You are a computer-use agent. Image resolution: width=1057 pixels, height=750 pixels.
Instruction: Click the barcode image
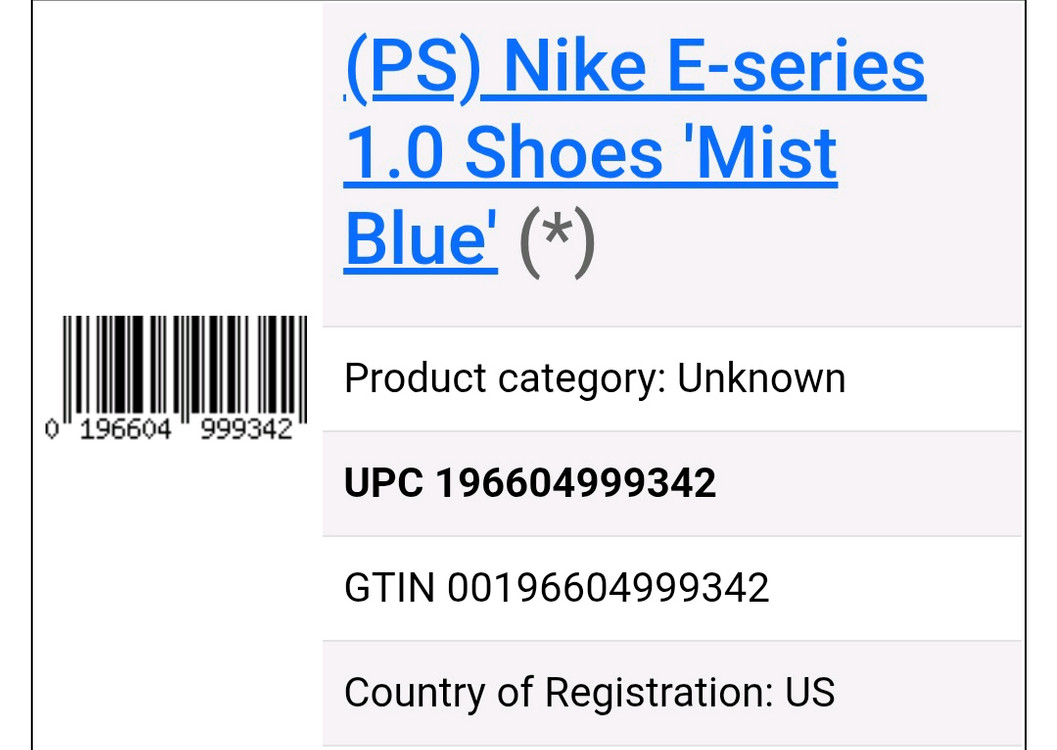(x=185, y=366)
